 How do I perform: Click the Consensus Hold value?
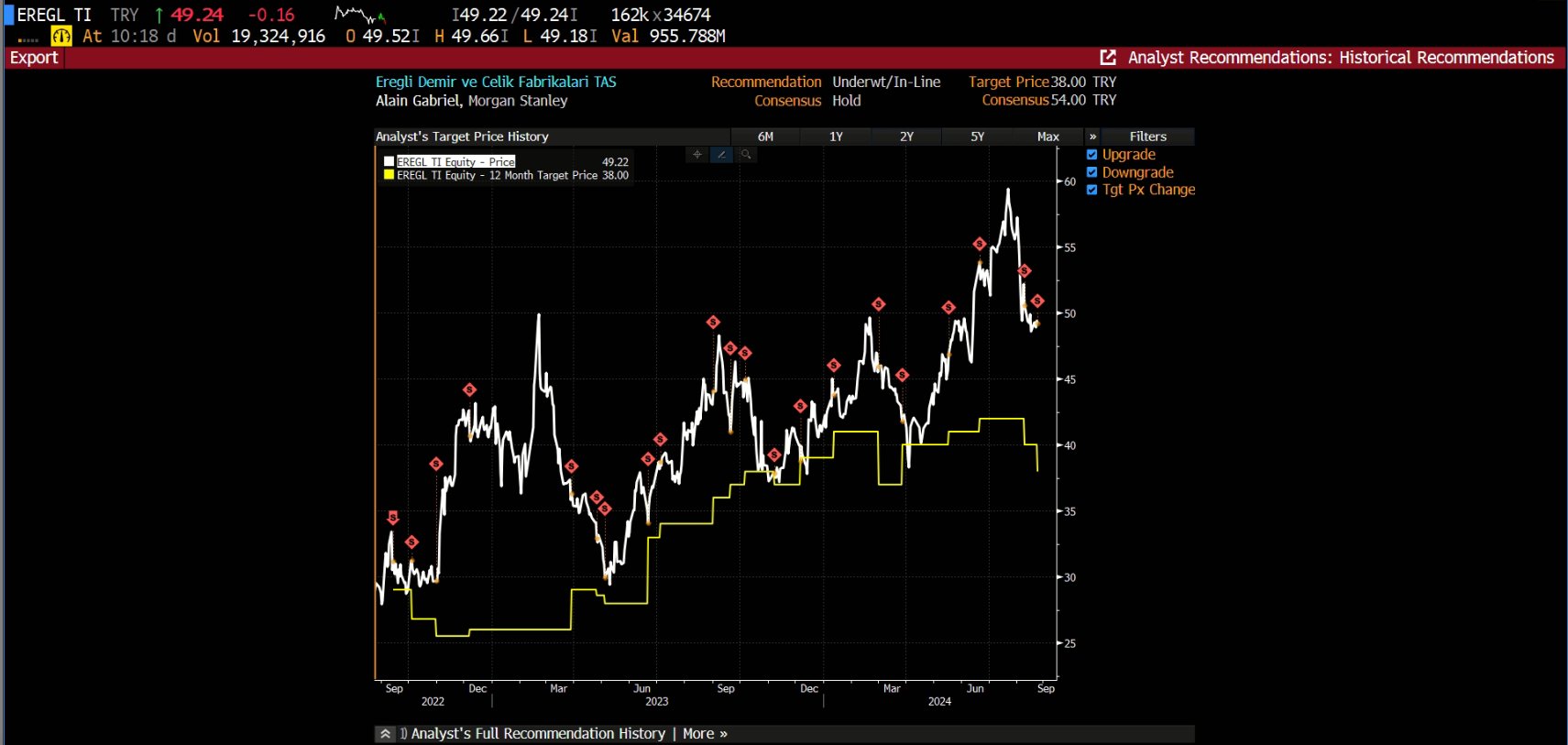click(847, 101)
